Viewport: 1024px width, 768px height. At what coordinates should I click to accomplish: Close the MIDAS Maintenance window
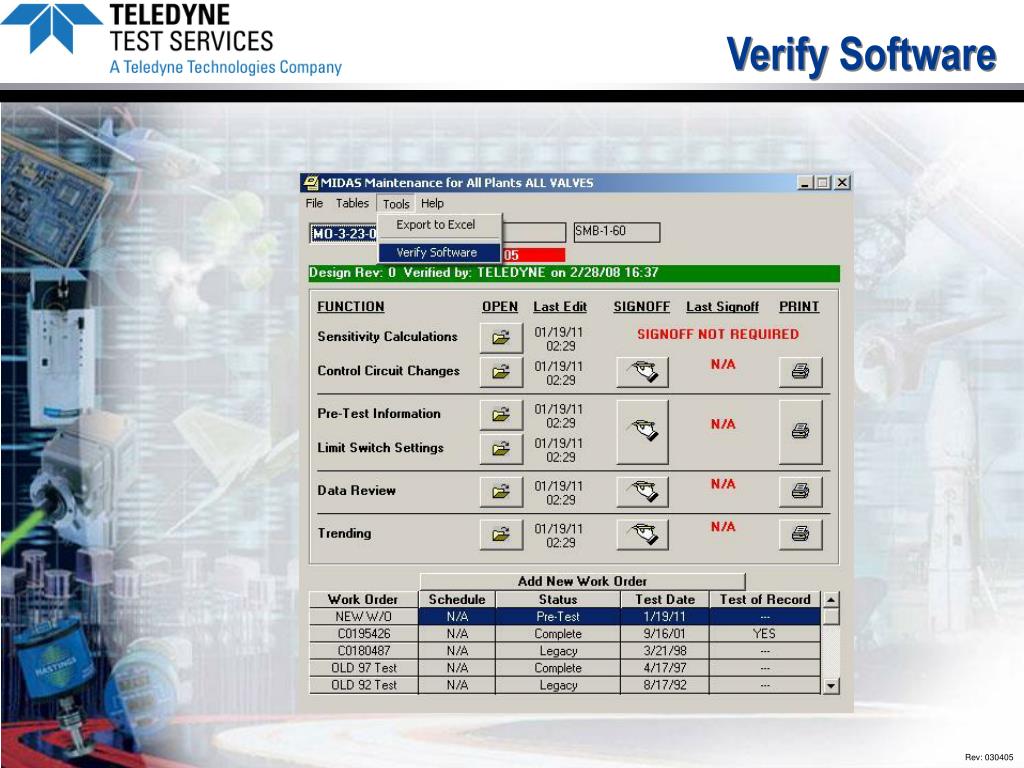tap(842, 183)
